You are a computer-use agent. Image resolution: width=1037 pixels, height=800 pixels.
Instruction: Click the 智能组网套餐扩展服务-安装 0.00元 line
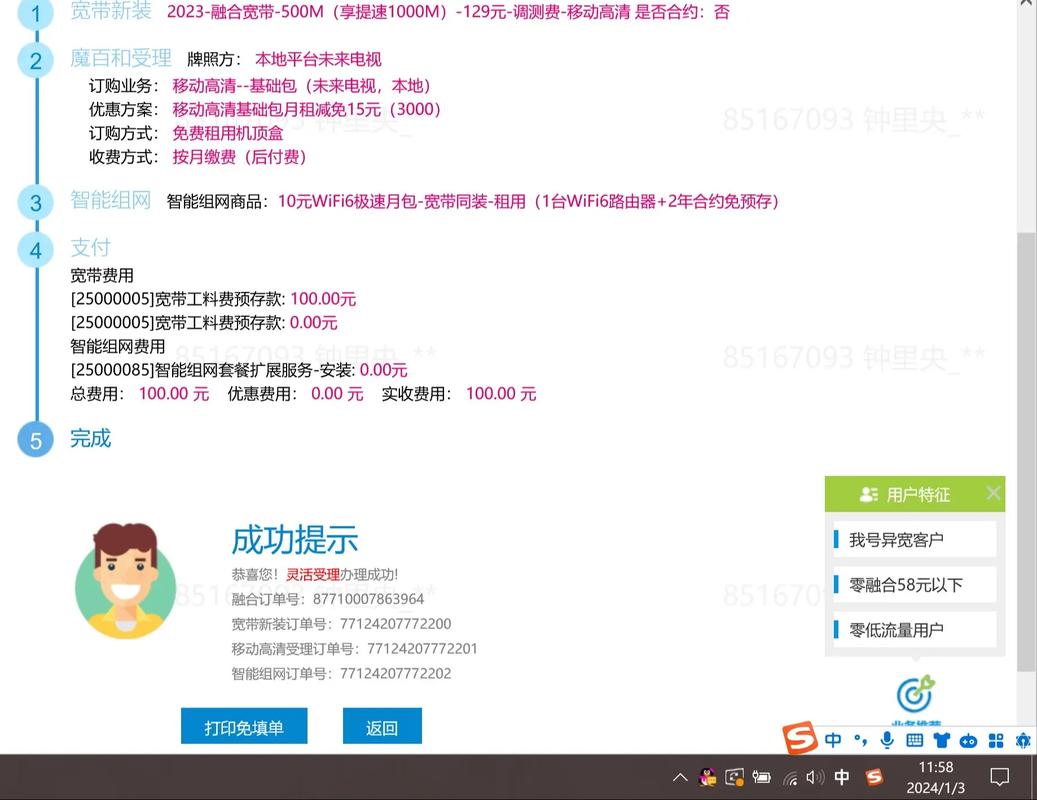239,370
